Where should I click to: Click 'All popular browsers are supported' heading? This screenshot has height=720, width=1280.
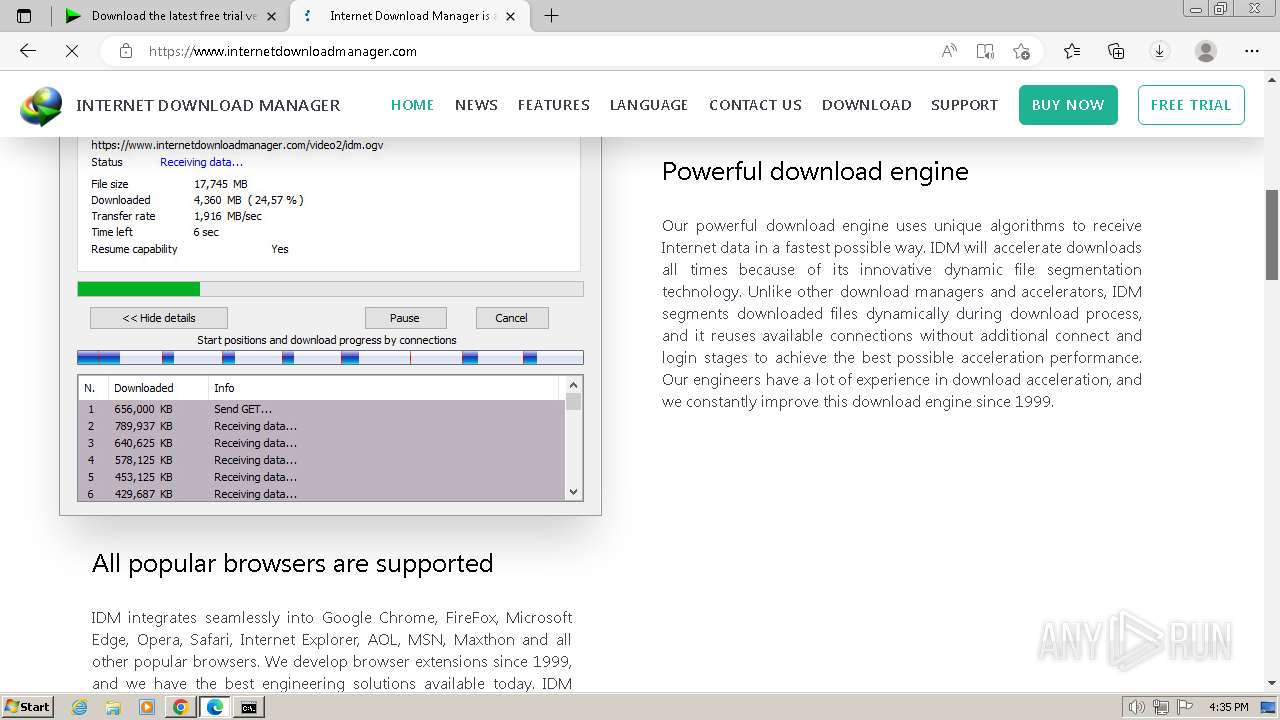tap(292, 563)
